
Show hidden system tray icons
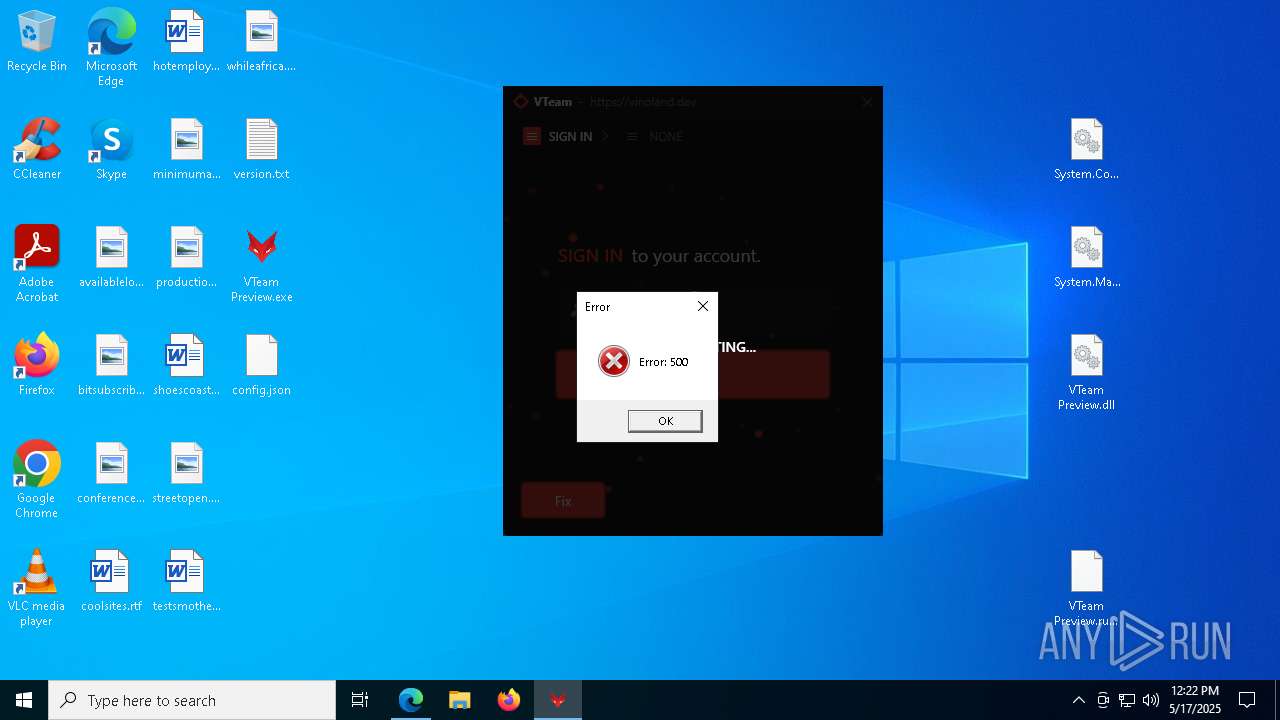point(1078,700)
